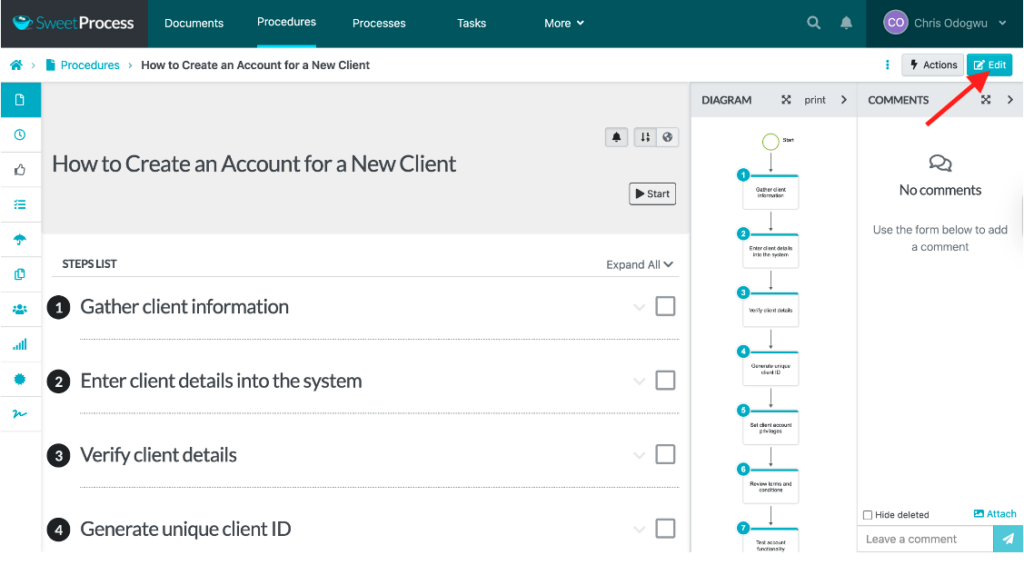The height and width of the screenshot is (565, 1024).
Task: Open the bar chart reports sidebar icon
Action: (20, 344)
